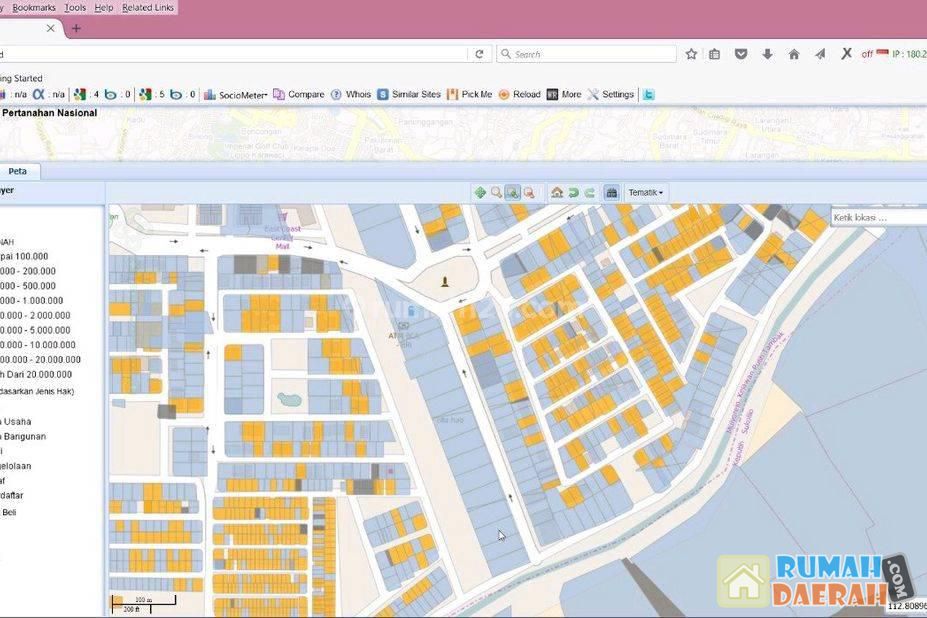Image resolution: width=927 pixels, height=618 pixels.
Task: Click the magnifier zoom tool icon
Action: coord(496,193)
